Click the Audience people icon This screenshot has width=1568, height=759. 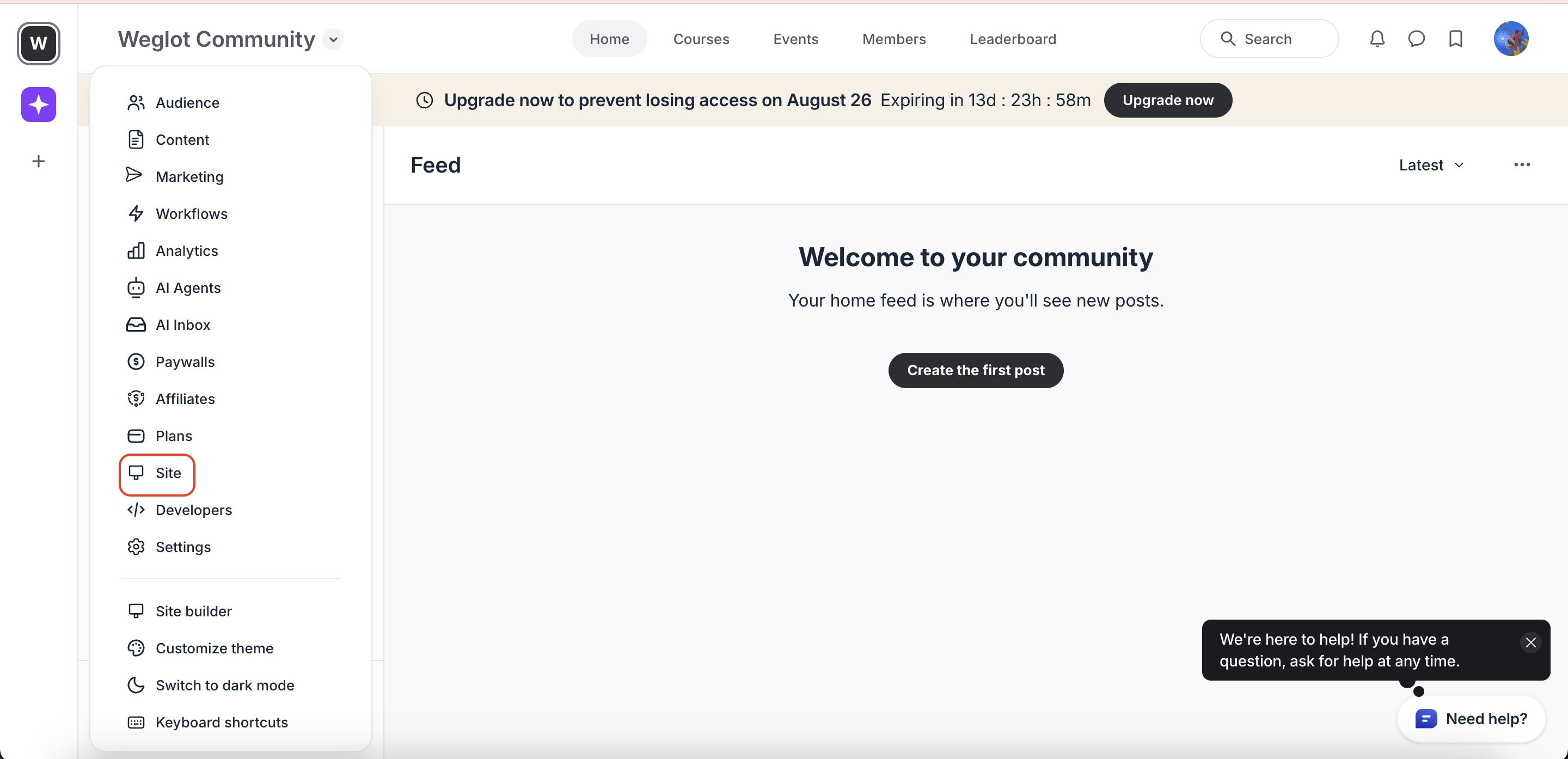tap(136, 103)
